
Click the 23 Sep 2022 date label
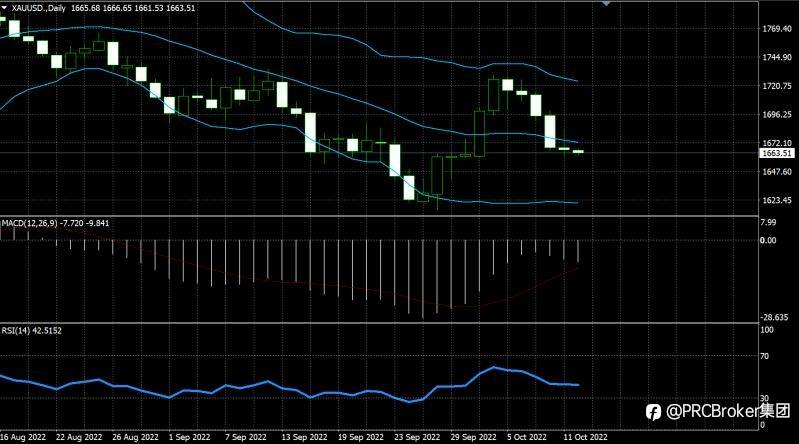tap(417, 437)
